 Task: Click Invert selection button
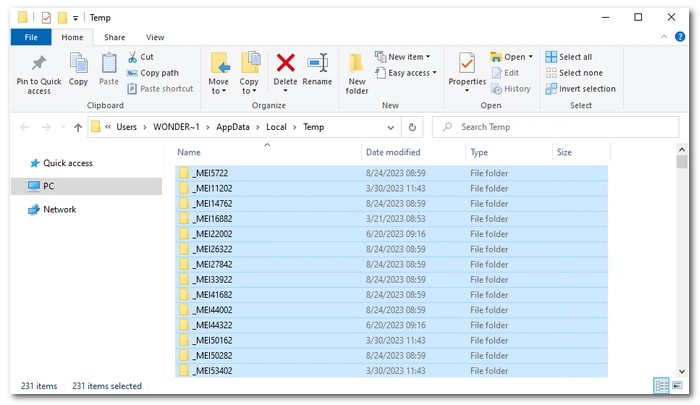pyautogui.click(x=586, y=89)
